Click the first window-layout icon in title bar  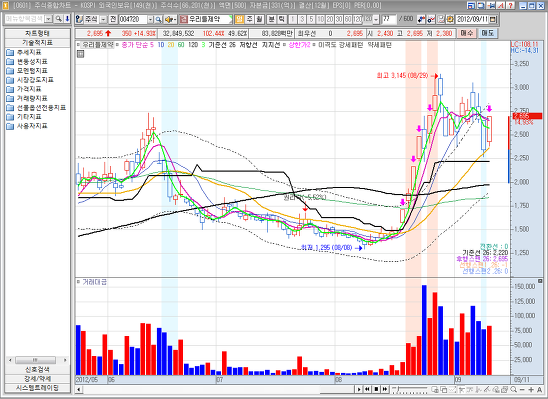[x=471, y=5]
